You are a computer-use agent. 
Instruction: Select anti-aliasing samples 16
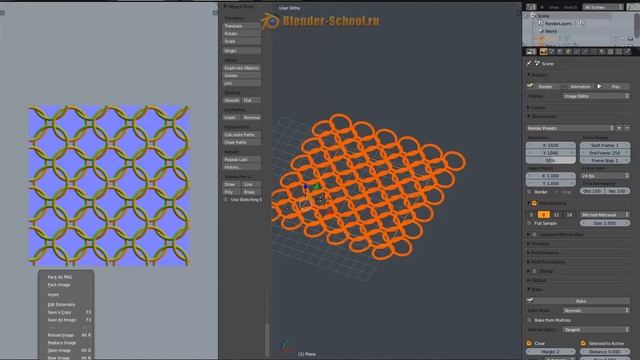pyautogui.click(x=569, y=214)
